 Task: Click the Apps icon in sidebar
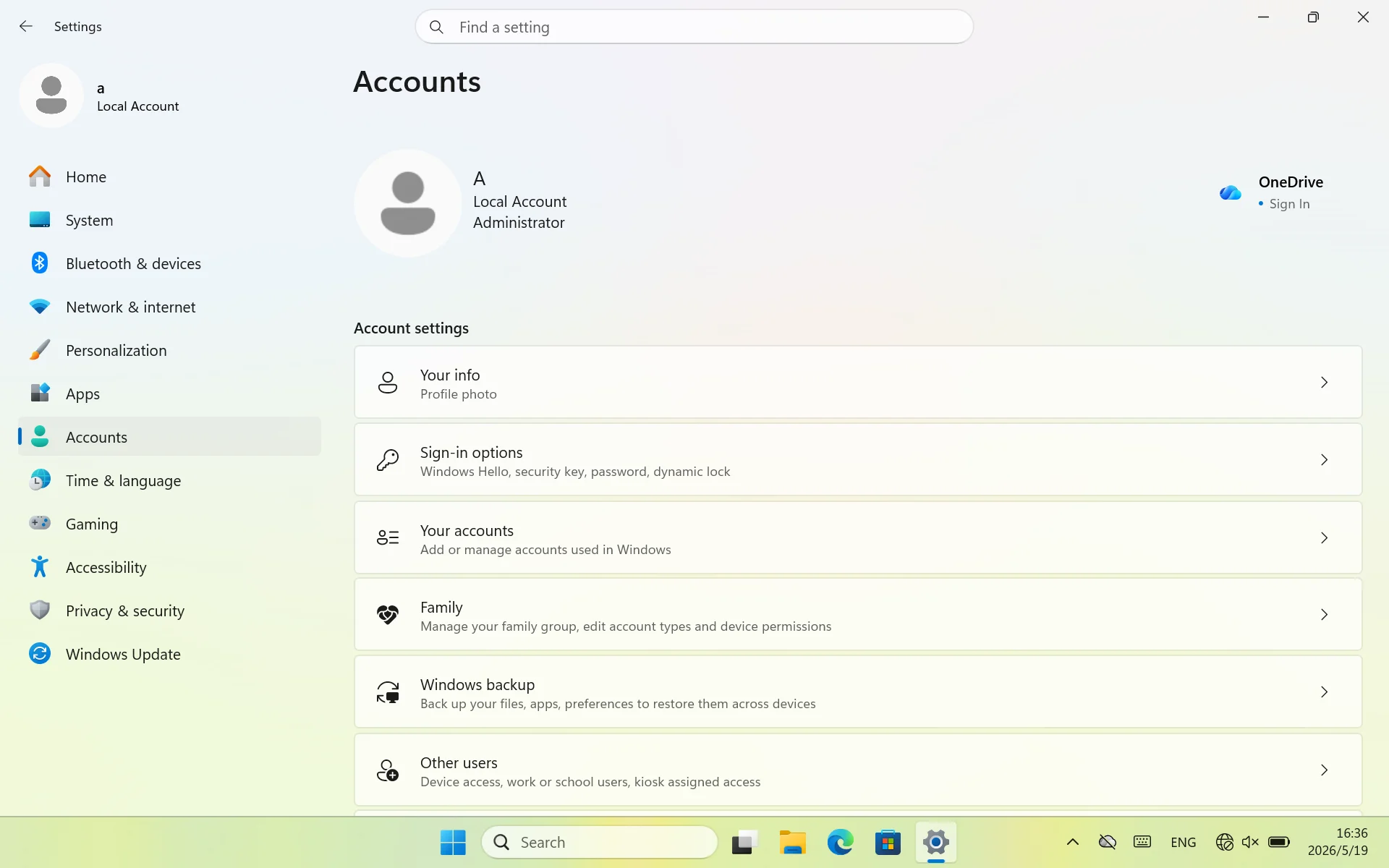click(40, 393)
